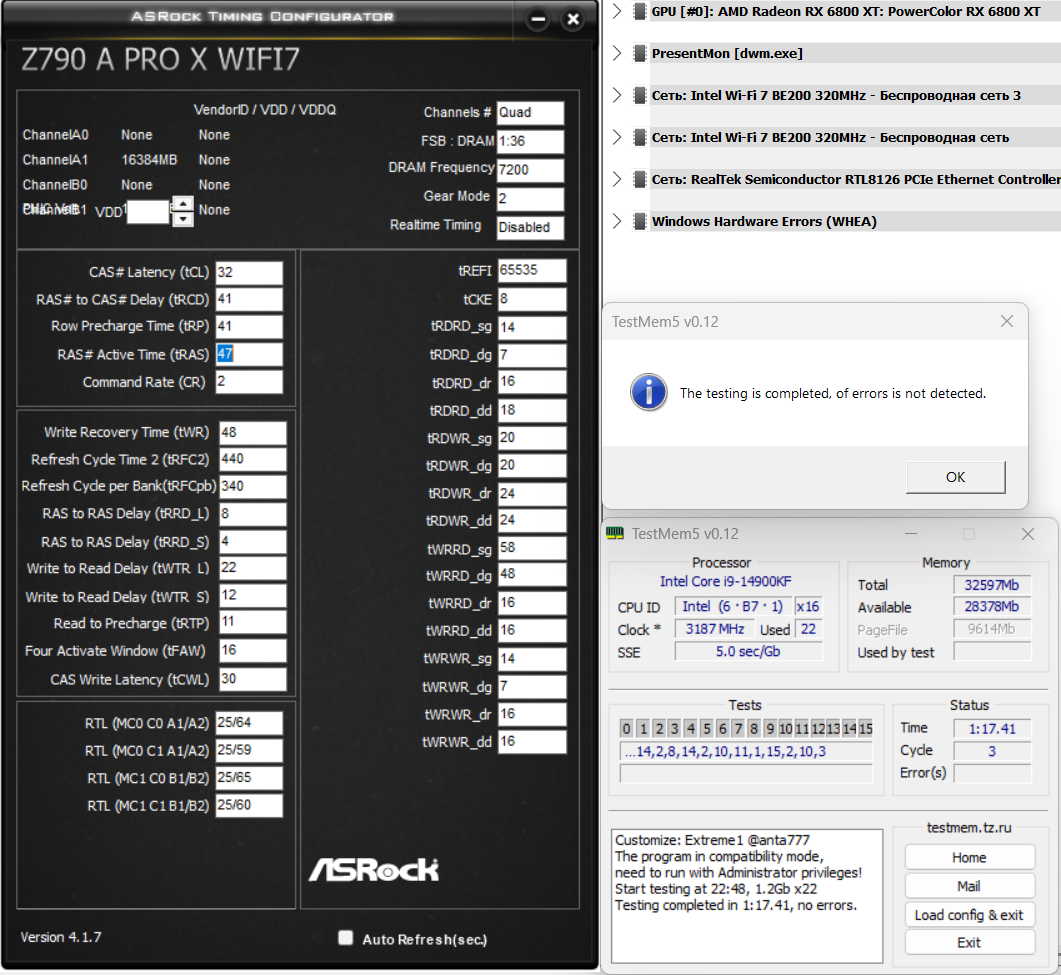Image resolution: width=1061 pixels, height=975 pixels.
Task: Expand the GPU AMD Radeon RX 6800 XT node
Action: coord(616,11)
